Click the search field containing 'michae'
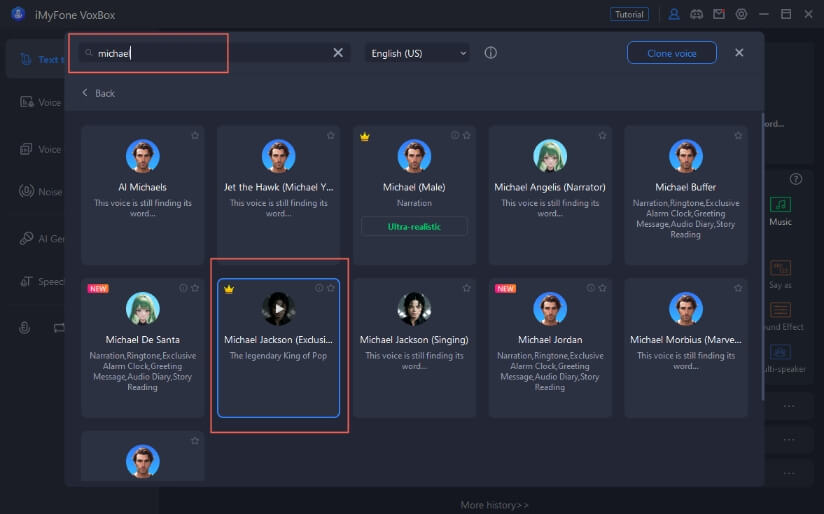The image size is (824, 514). (x=214, y=53)
